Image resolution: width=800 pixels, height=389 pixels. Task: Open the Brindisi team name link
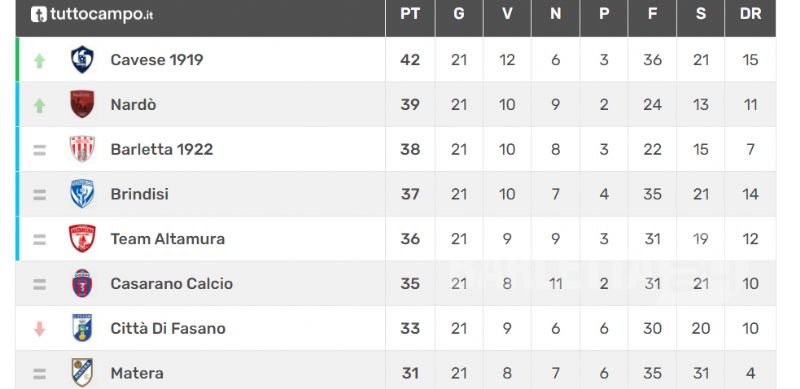point(139,194)
